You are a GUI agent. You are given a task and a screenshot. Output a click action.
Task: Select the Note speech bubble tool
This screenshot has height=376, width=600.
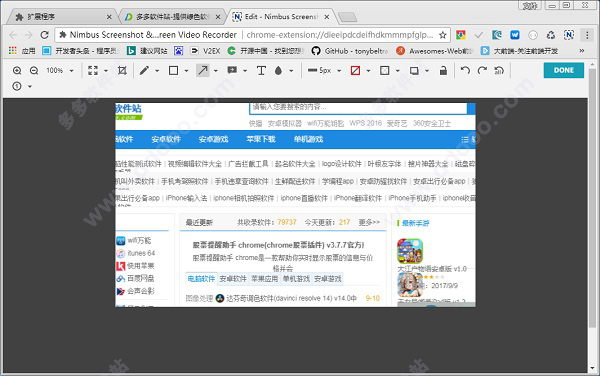click(232, 70)
